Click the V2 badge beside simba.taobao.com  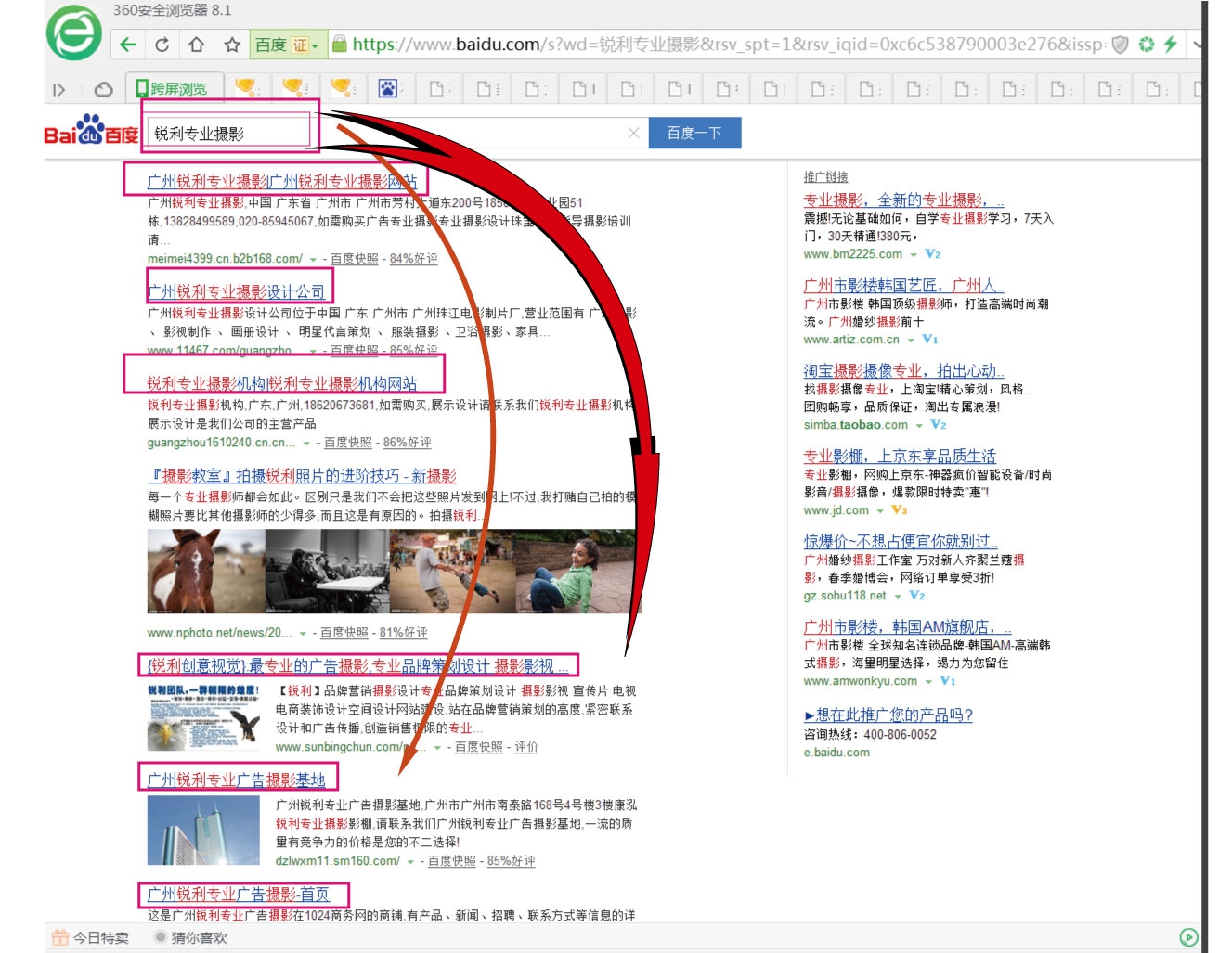click(939, 425)
